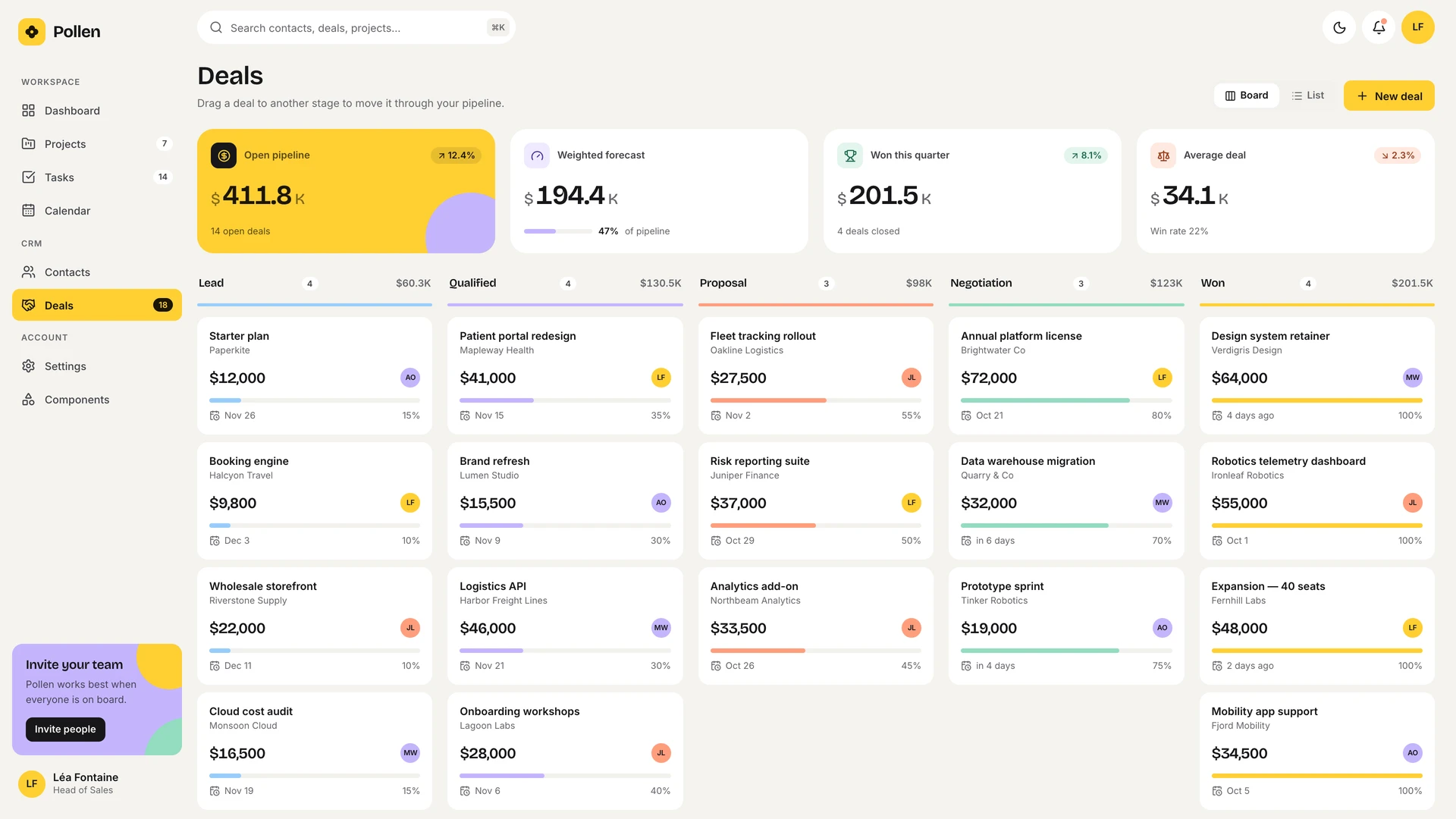Click the calendar icon next to Oct 21
Image resolution: width=1456 pixels, height=819 pixels.
[966, 416]
